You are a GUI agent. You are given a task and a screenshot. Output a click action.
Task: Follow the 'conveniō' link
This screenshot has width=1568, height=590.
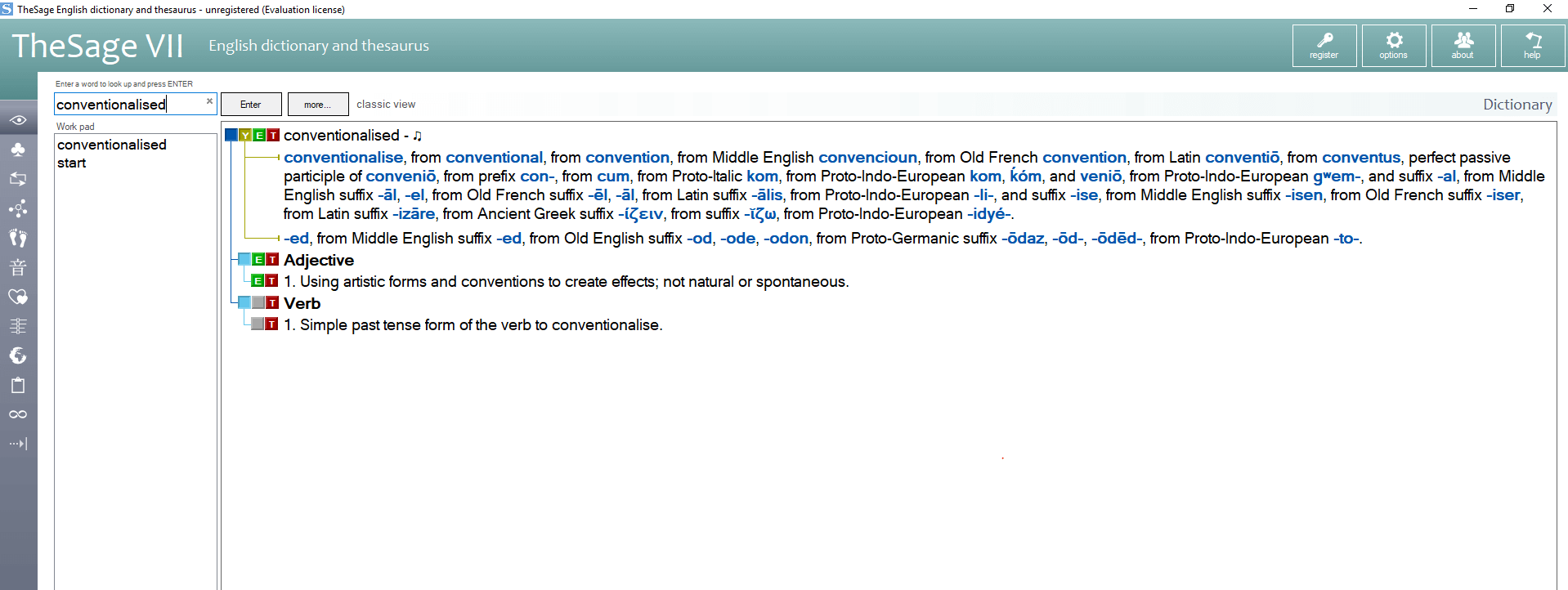(x=401, y=177)
